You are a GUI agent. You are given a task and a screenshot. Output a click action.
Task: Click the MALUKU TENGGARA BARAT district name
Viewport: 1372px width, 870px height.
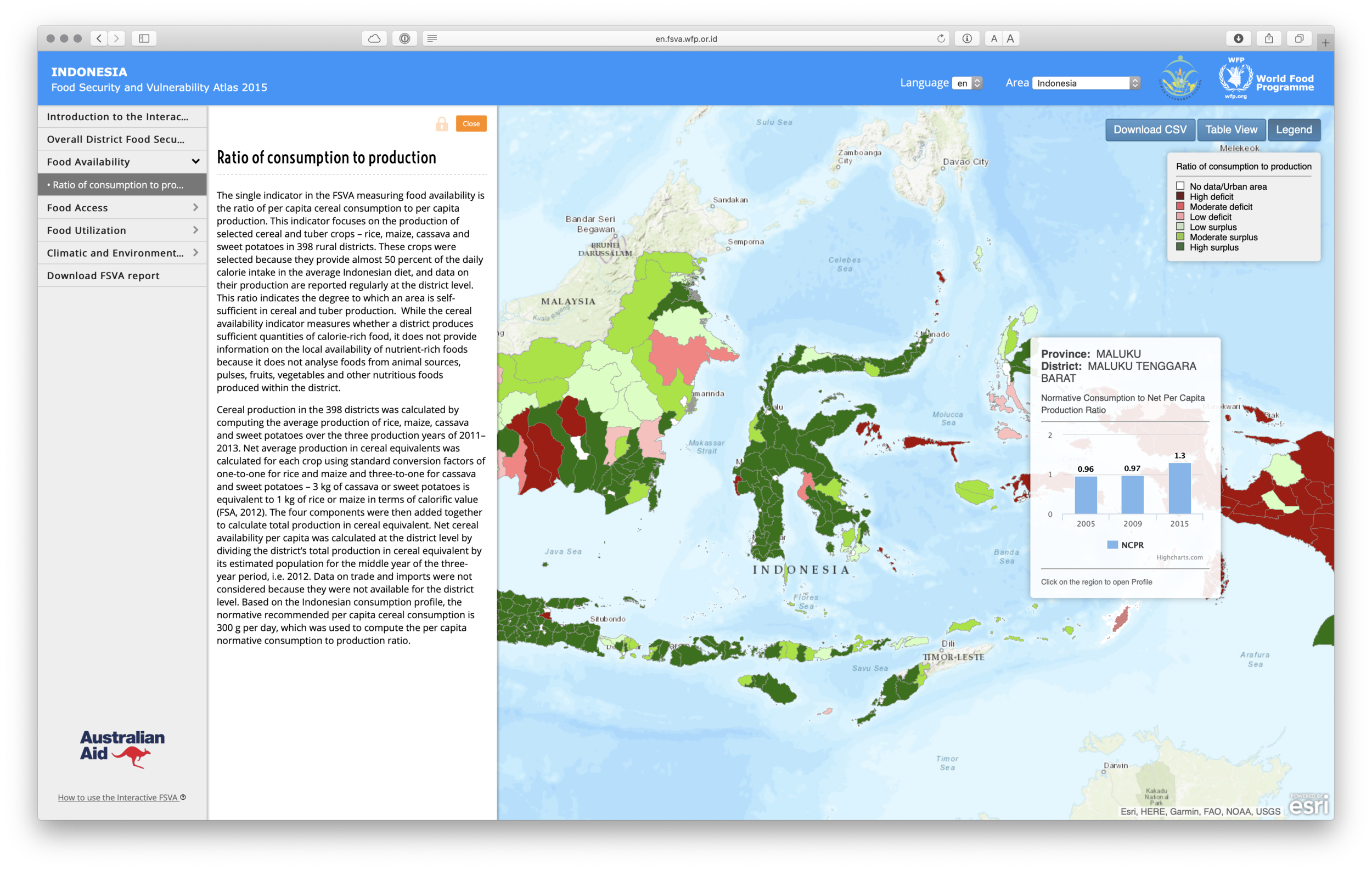pos(1119,372)
